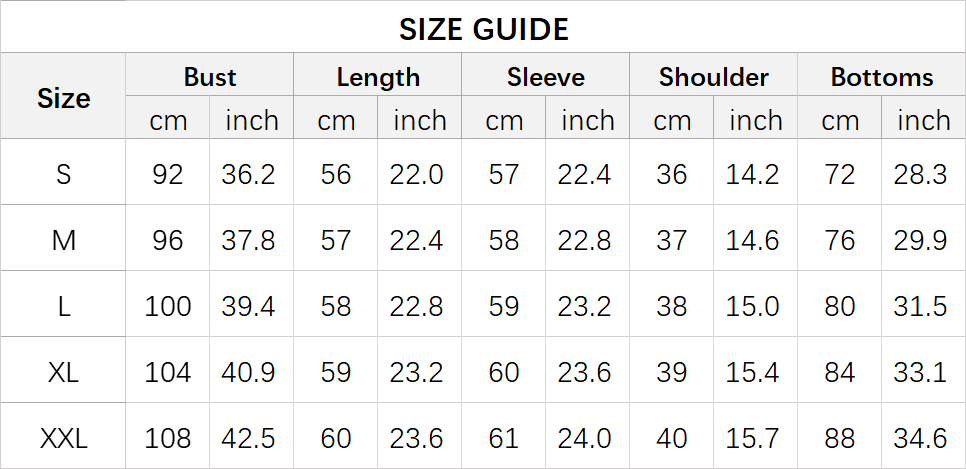Select the S size row label
This screenshot has width=966, height=469.
tap(63, 174)
